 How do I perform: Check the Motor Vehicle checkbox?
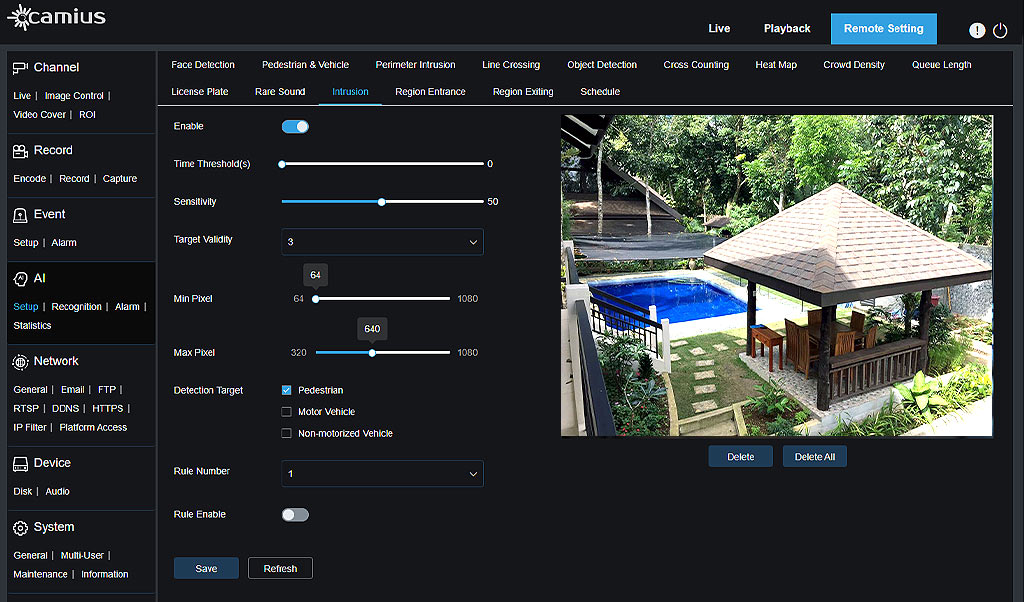(287, 412)
